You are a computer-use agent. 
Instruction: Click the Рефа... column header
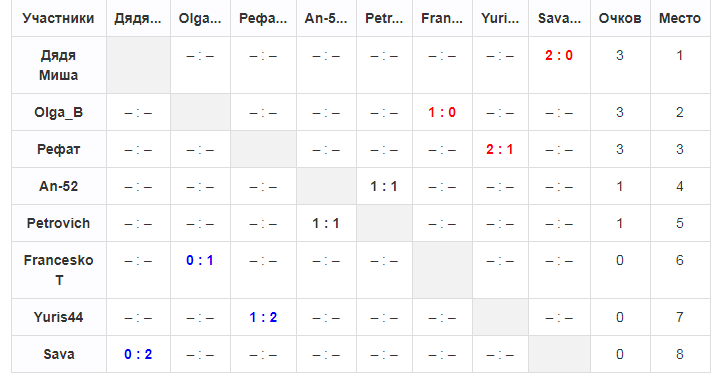[263, 18]
